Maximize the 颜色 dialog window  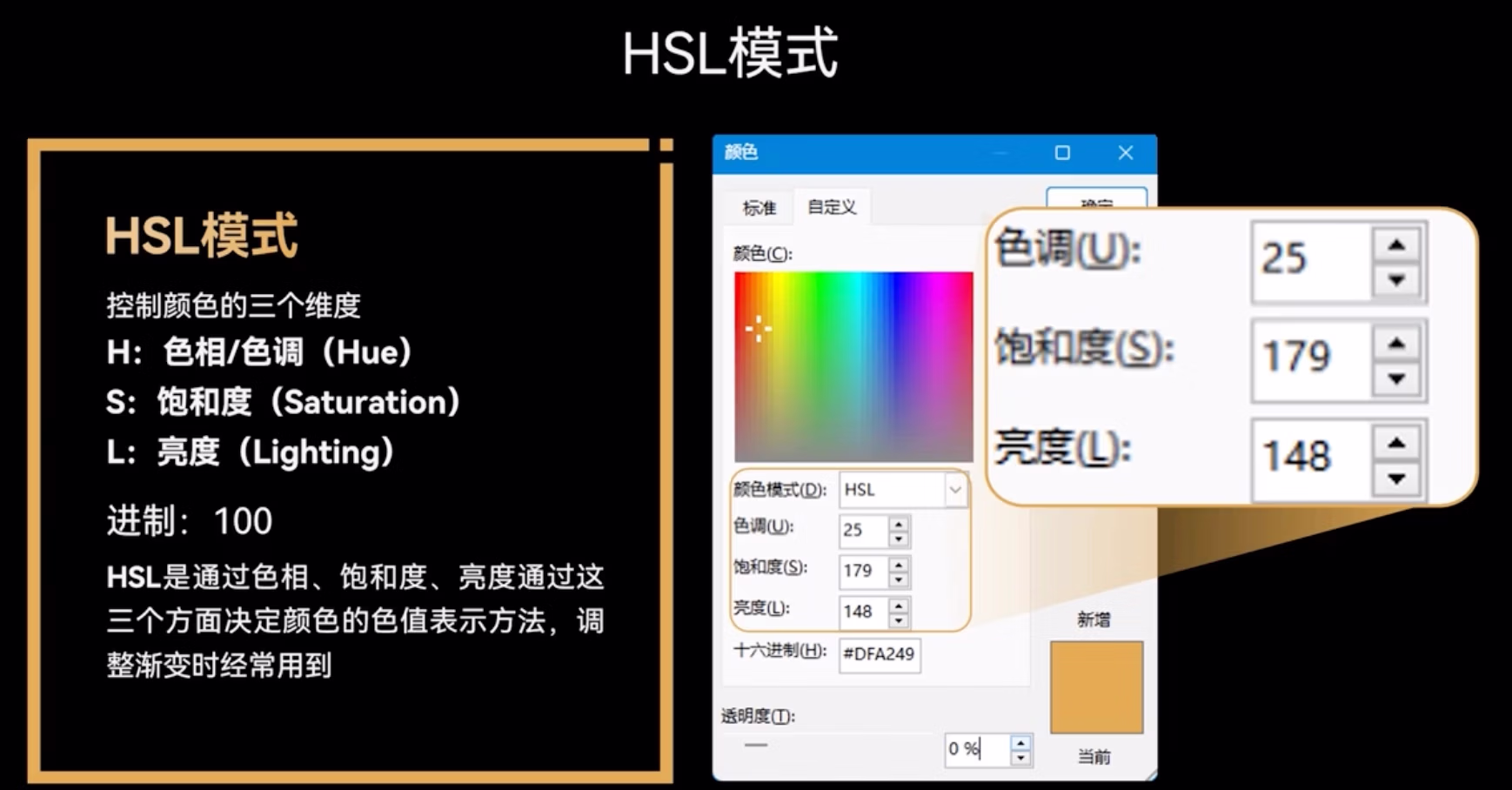tap(1062, 153)
